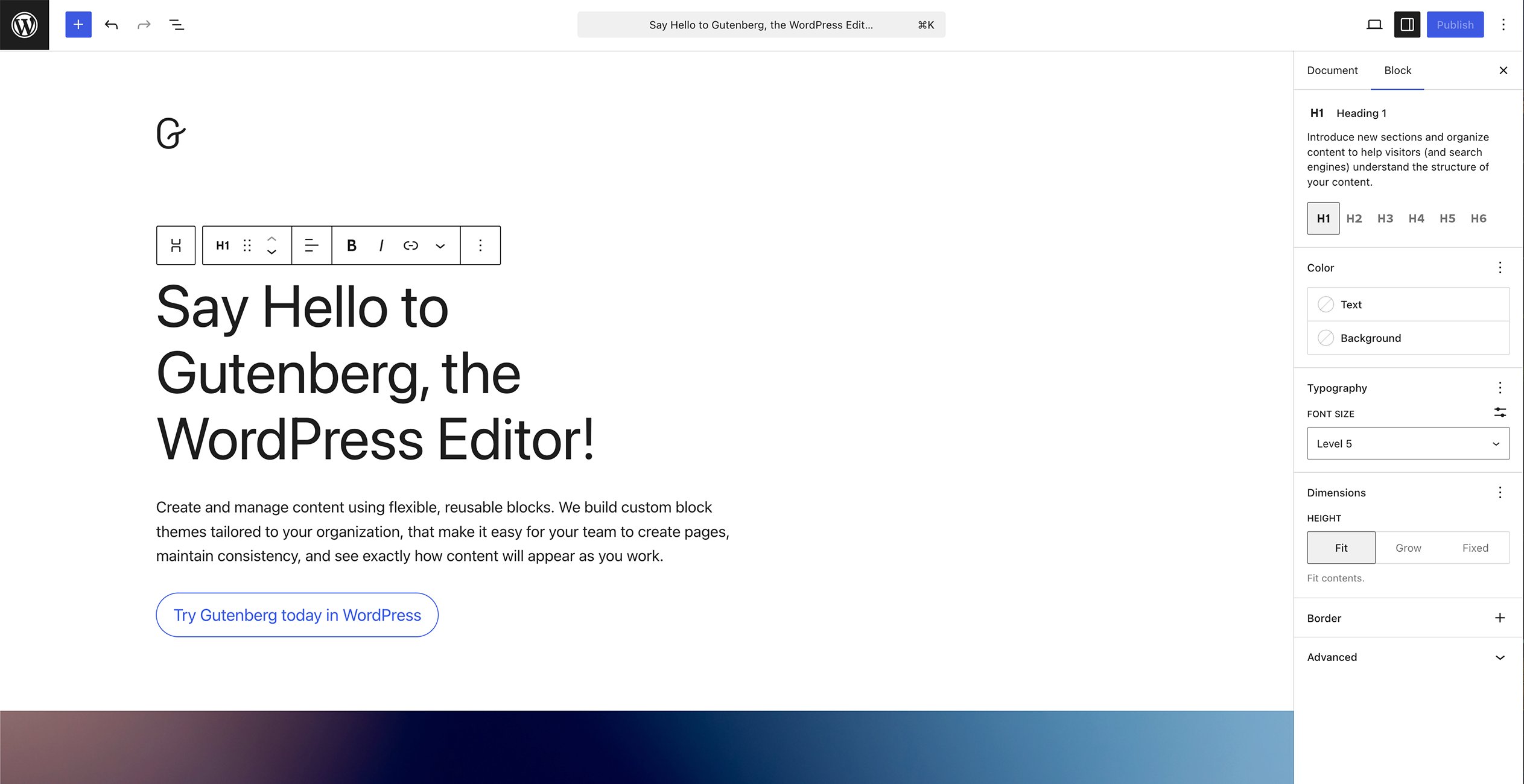Open the preview device view icon
The width and height of the screenshot is (1524, 784).
tap(1374, 25)
